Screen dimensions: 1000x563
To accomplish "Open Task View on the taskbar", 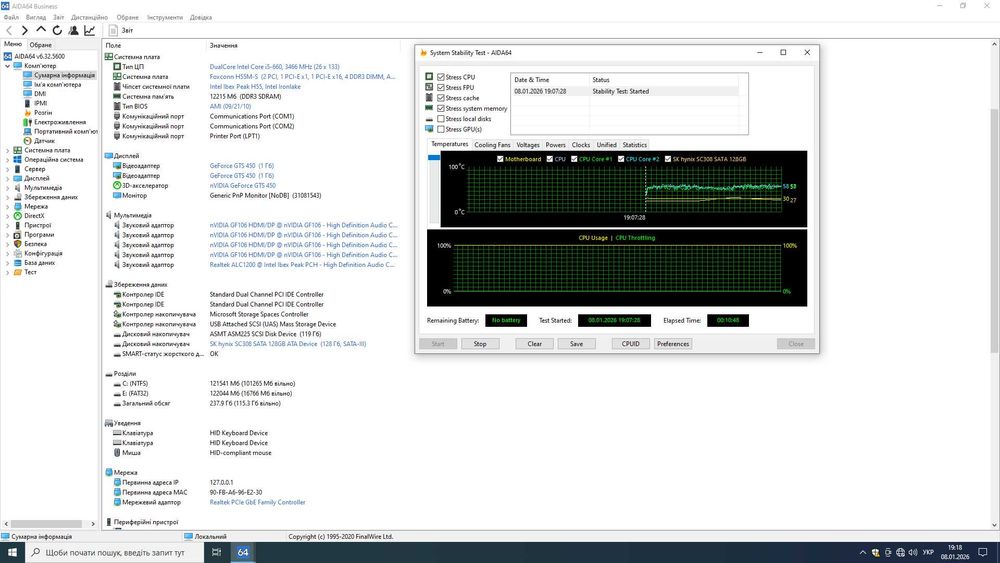I will point(216,552).
